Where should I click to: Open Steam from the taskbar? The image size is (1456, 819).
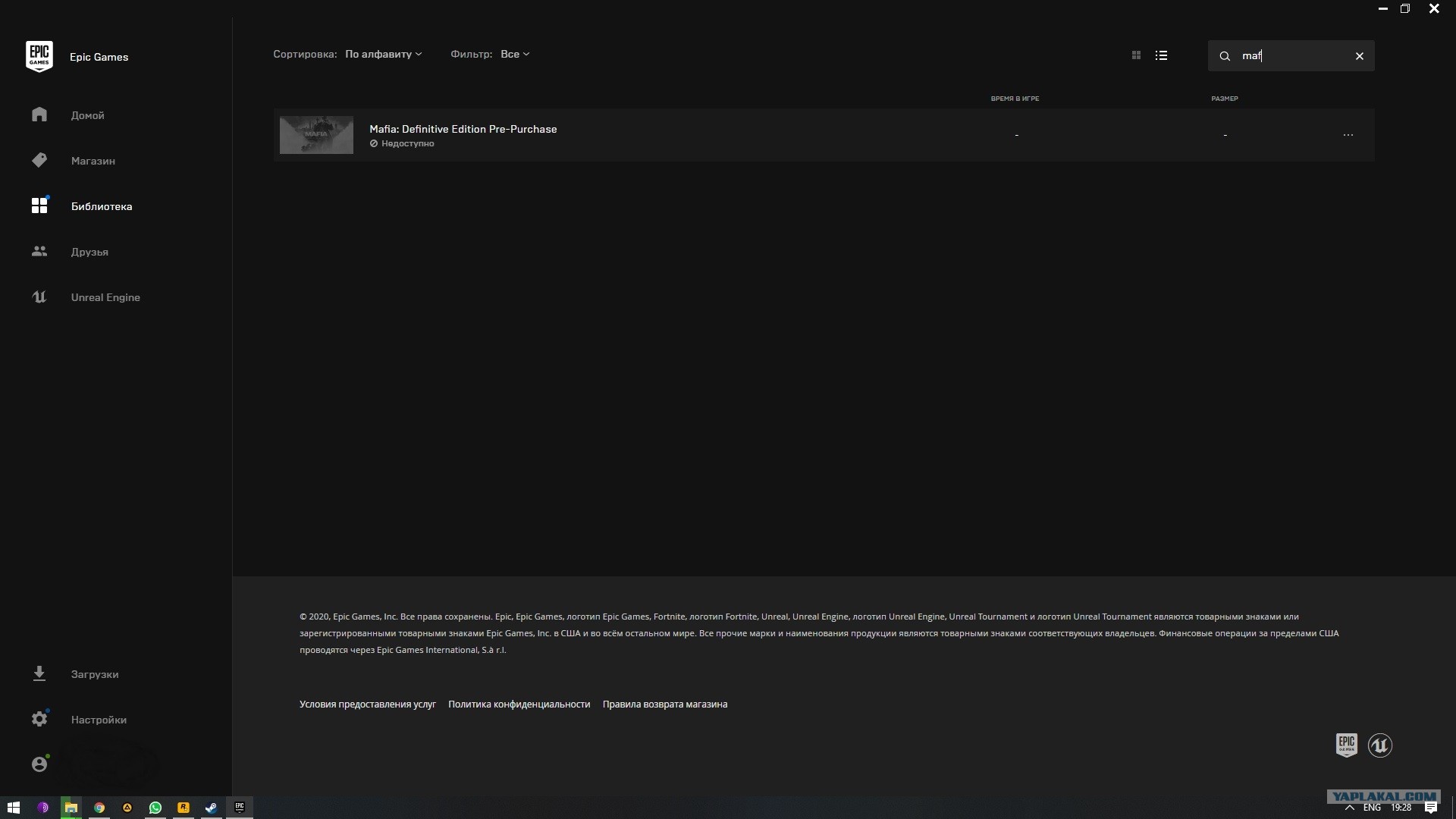(x=212, y=808)
